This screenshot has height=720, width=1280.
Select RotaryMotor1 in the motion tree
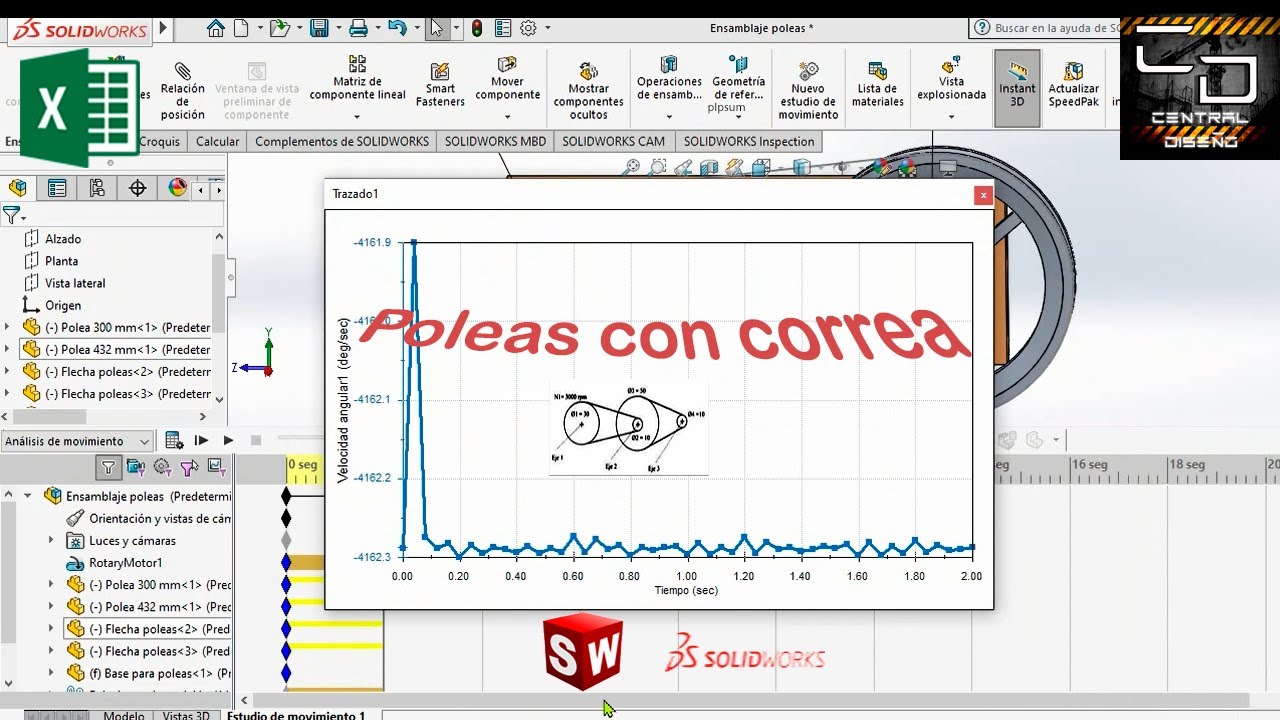pyautogui.click(x=125, y=563)
